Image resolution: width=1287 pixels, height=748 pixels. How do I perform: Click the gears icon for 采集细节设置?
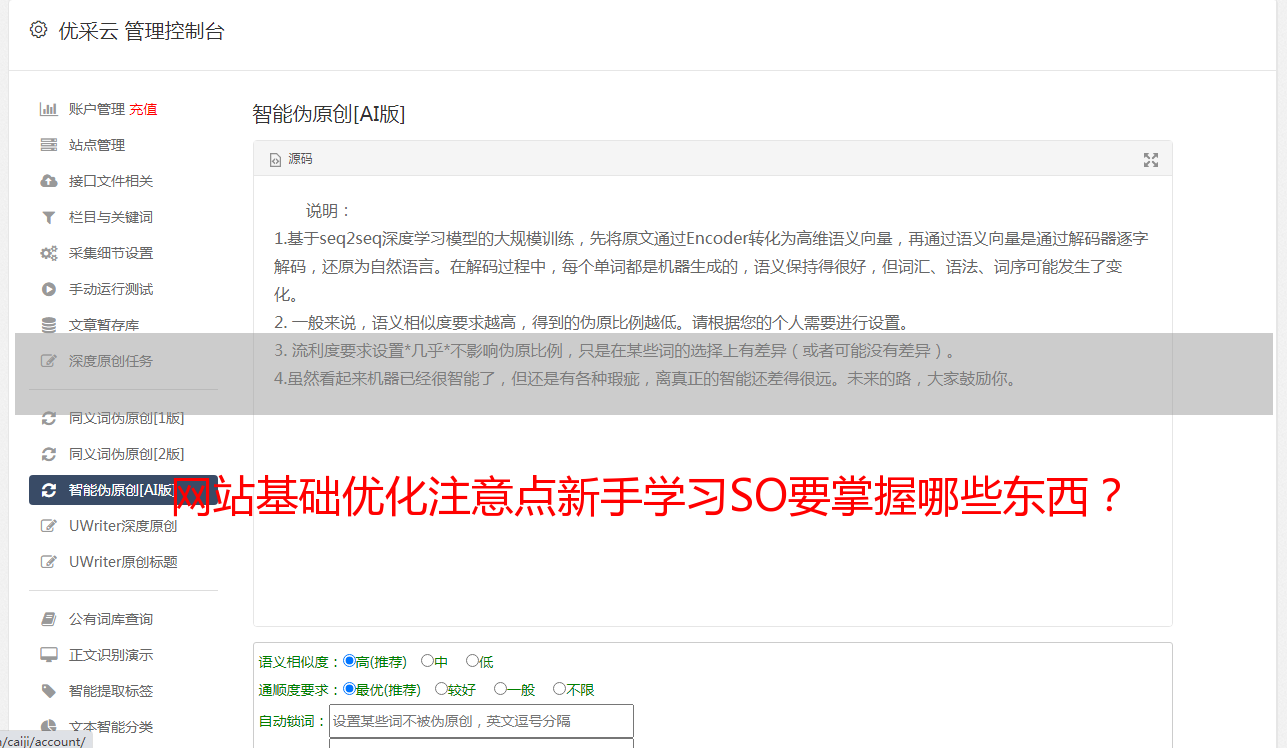click(x=48, y=253)
